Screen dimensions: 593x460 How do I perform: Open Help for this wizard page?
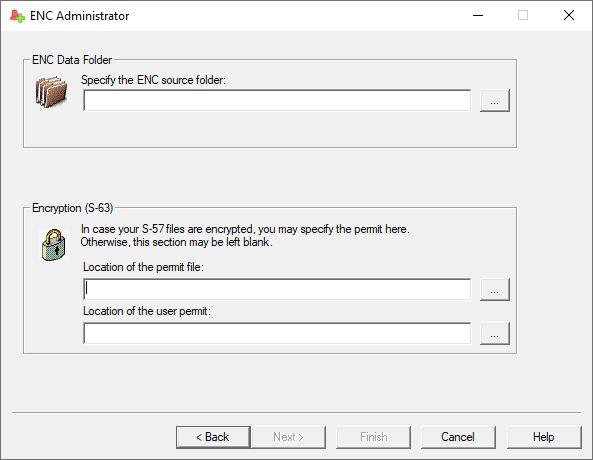click(544, 437)
